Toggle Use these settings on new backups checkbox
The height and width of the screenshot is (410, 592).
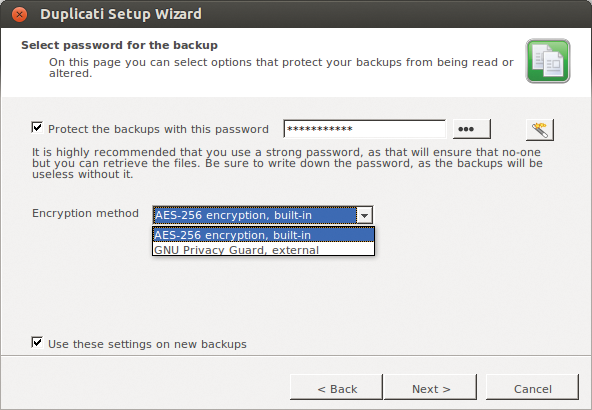[37, 342]
